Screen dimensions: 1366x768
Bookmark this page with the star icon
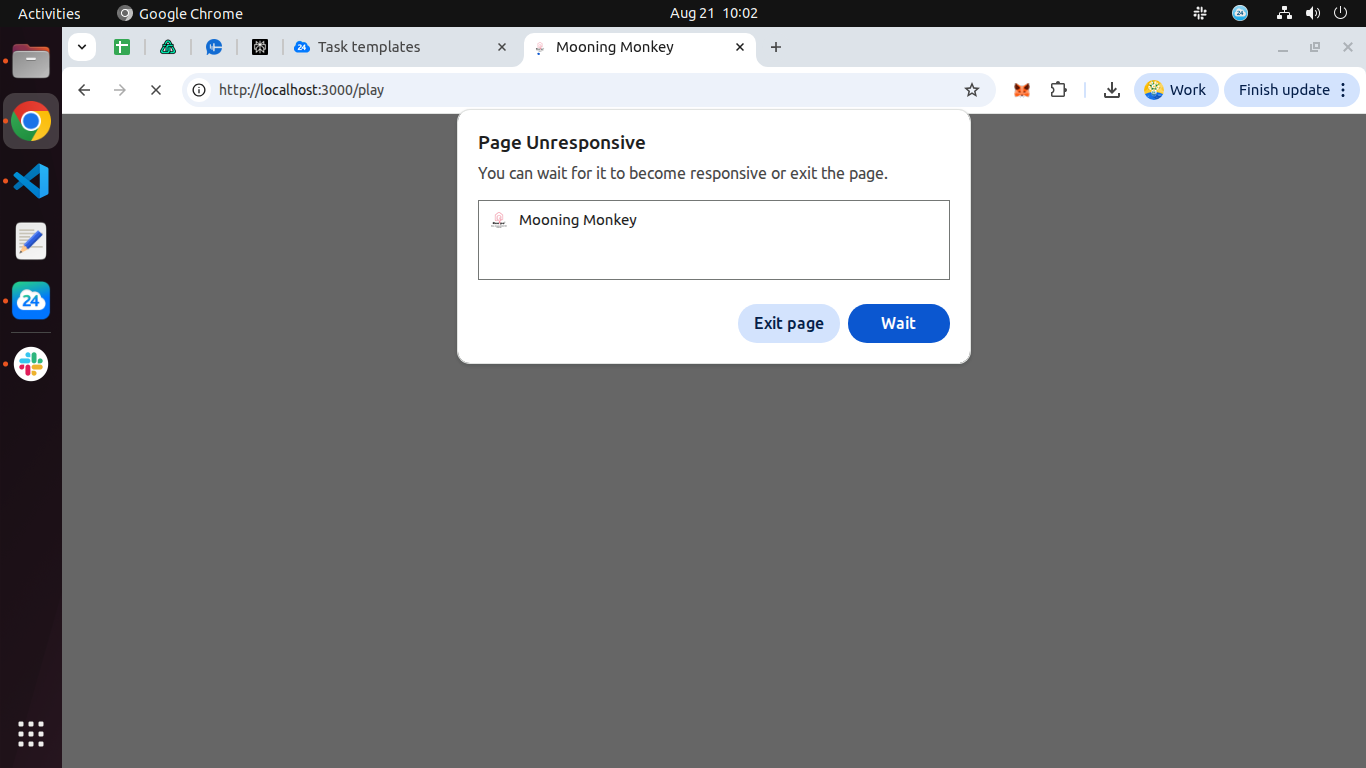[971, 90]
